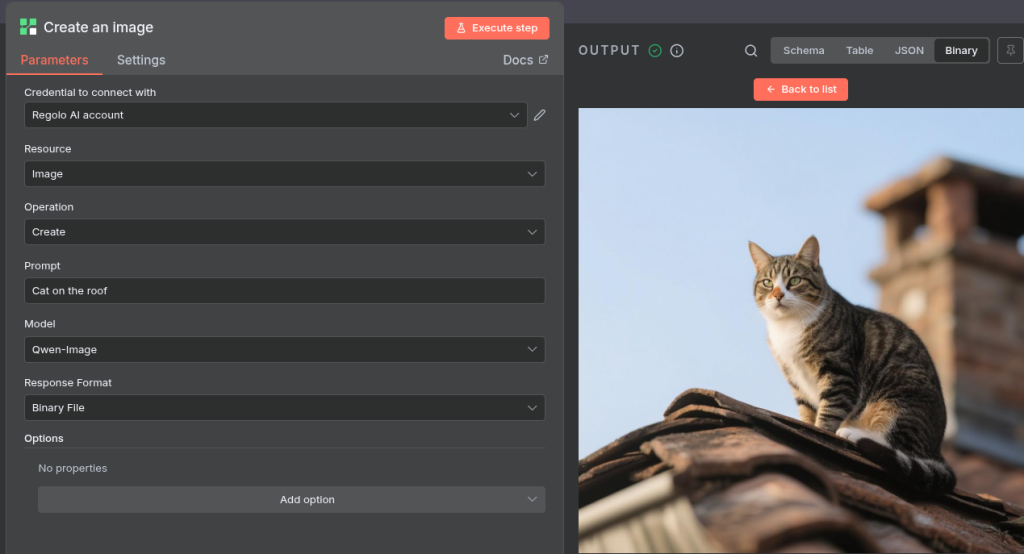Select the Binary output view

pyautogui.click(x=961, y=51)
